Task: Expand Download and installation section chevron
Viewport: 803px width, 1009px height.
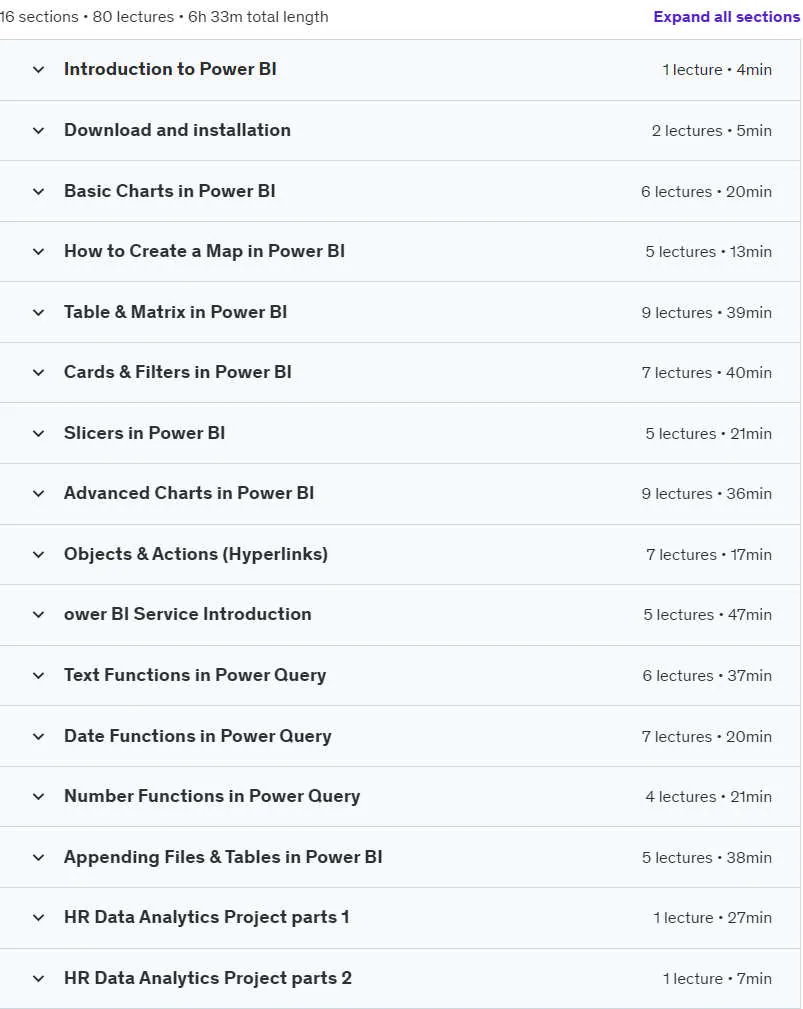Action: coord(39,131)
